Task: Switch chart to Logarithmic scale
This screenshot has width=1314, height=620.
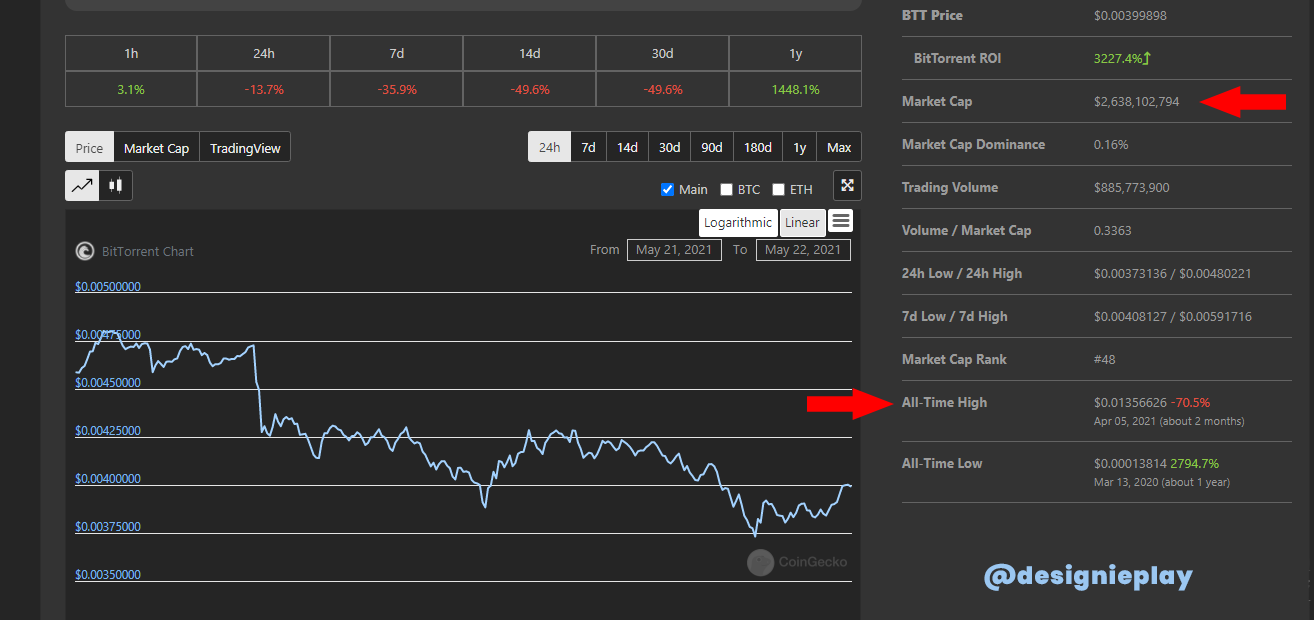Action: coord(738,222)
